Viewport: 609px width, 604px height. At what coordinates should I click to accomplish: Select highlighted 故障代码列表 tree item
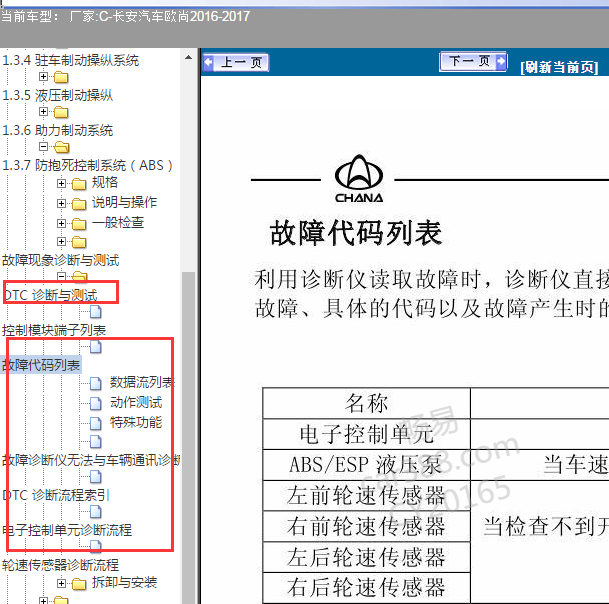[x=41, y=365]
